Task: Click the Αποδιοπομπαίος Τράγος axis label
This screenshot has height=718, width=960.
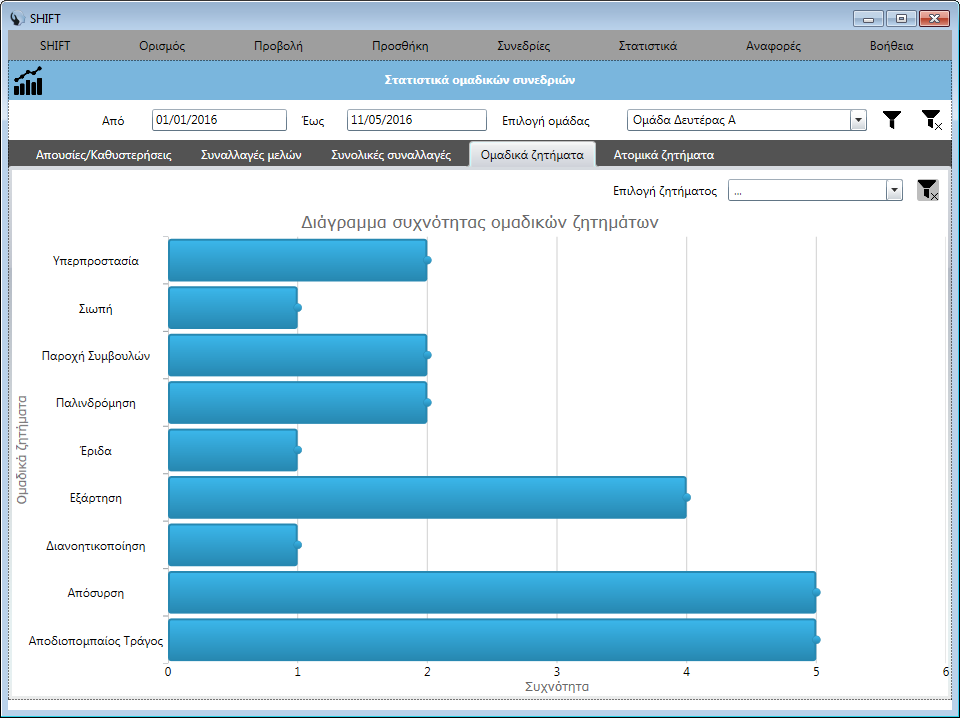Action: coord(96,641)
